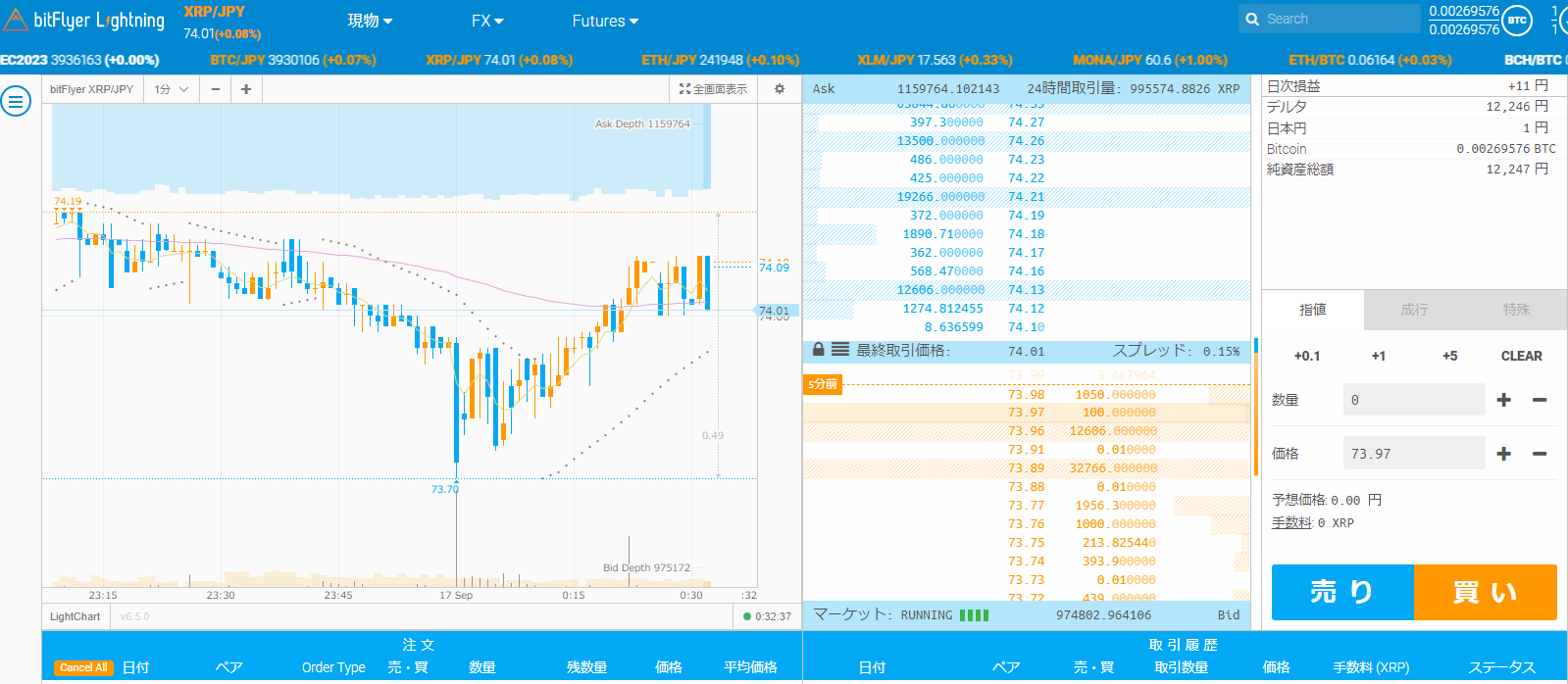This screenshot has width=1568, height=684.
Task: Click bid price 73.89 row
Action: (x=1027, y=468)
